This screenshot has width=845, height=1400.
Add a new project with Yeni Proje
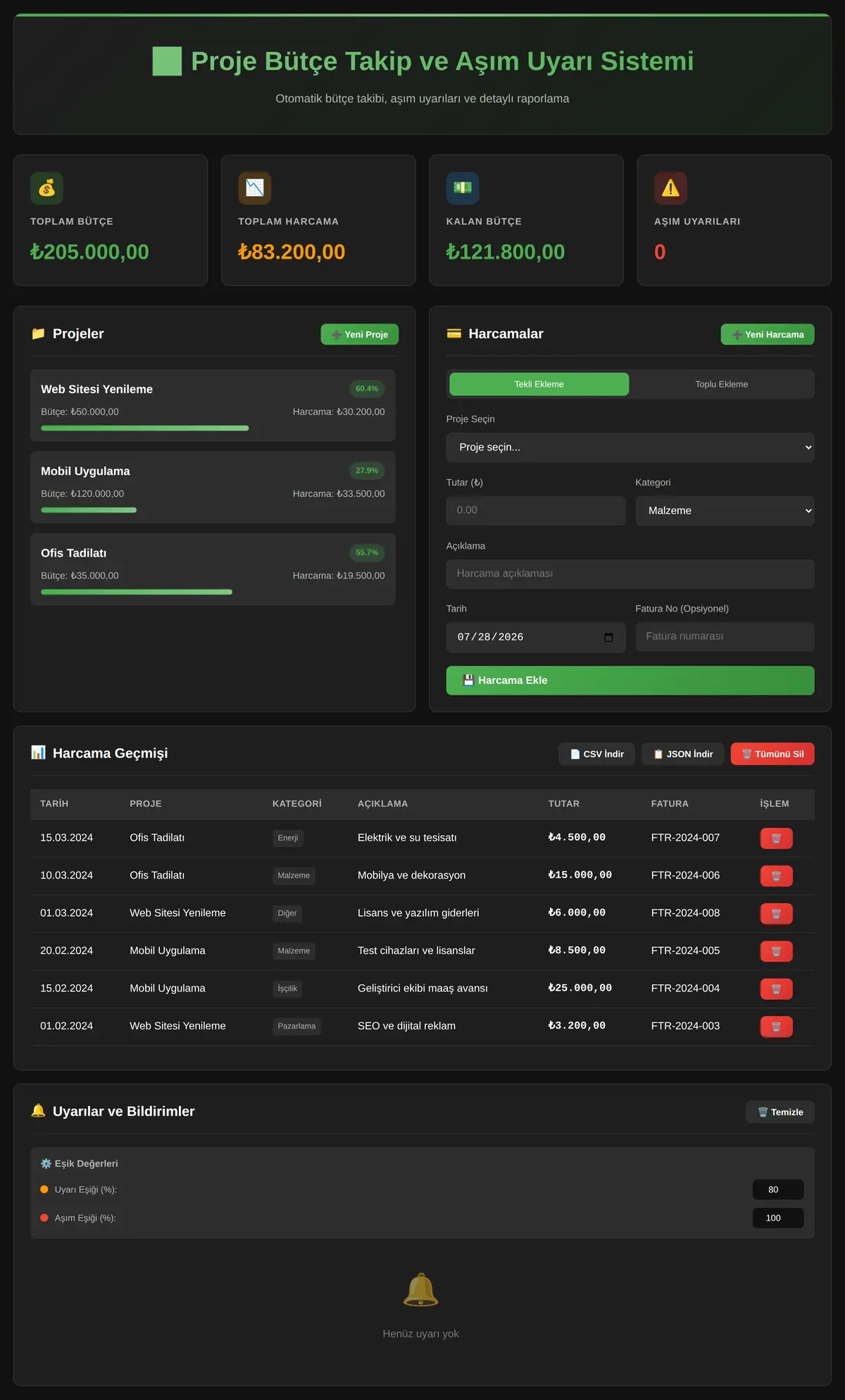[x=360, y=335]
